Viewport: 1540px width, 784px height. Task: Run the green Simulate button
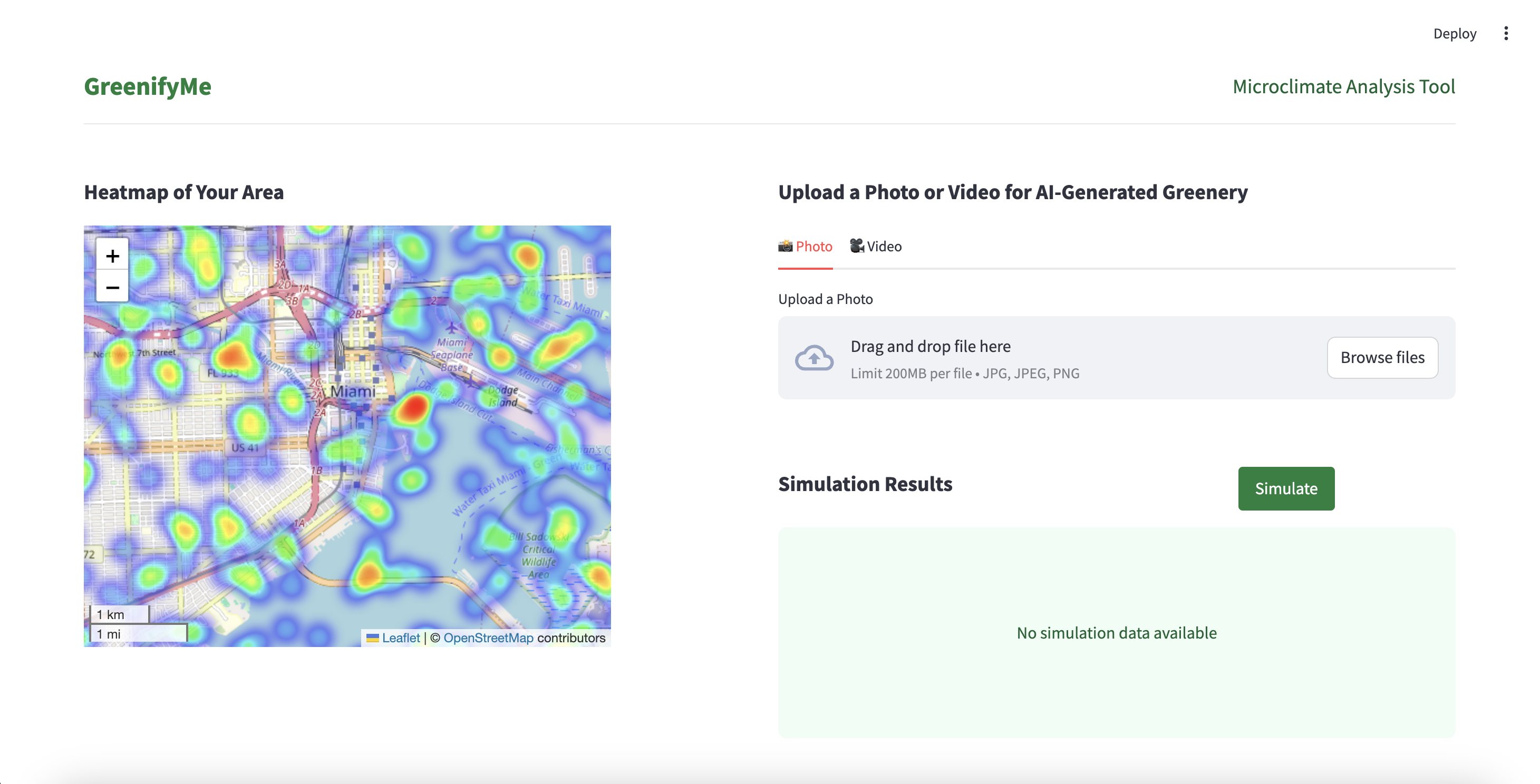1285,488
